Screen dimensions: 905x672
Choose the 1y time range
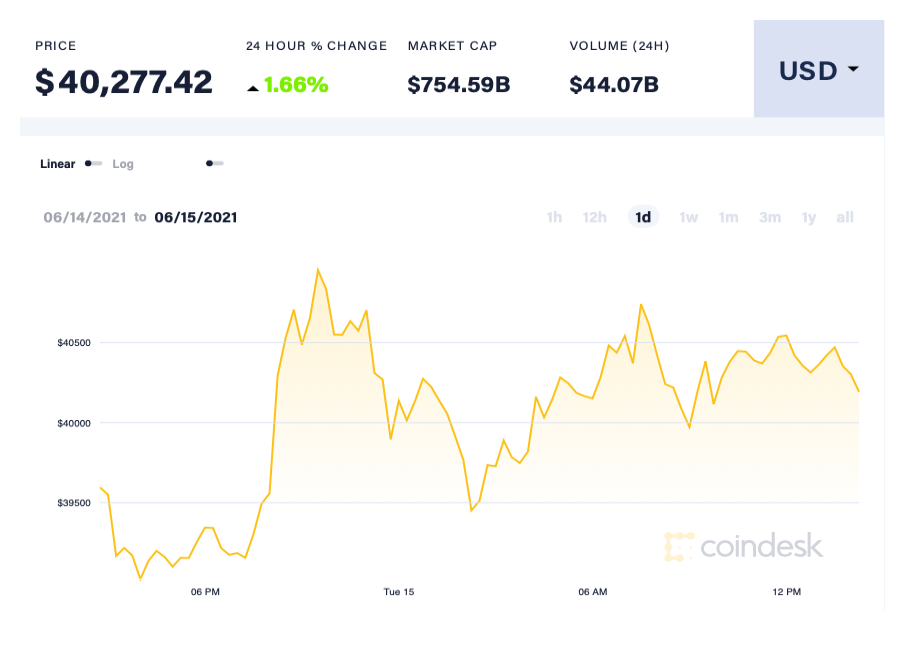(x=808, y=217)
